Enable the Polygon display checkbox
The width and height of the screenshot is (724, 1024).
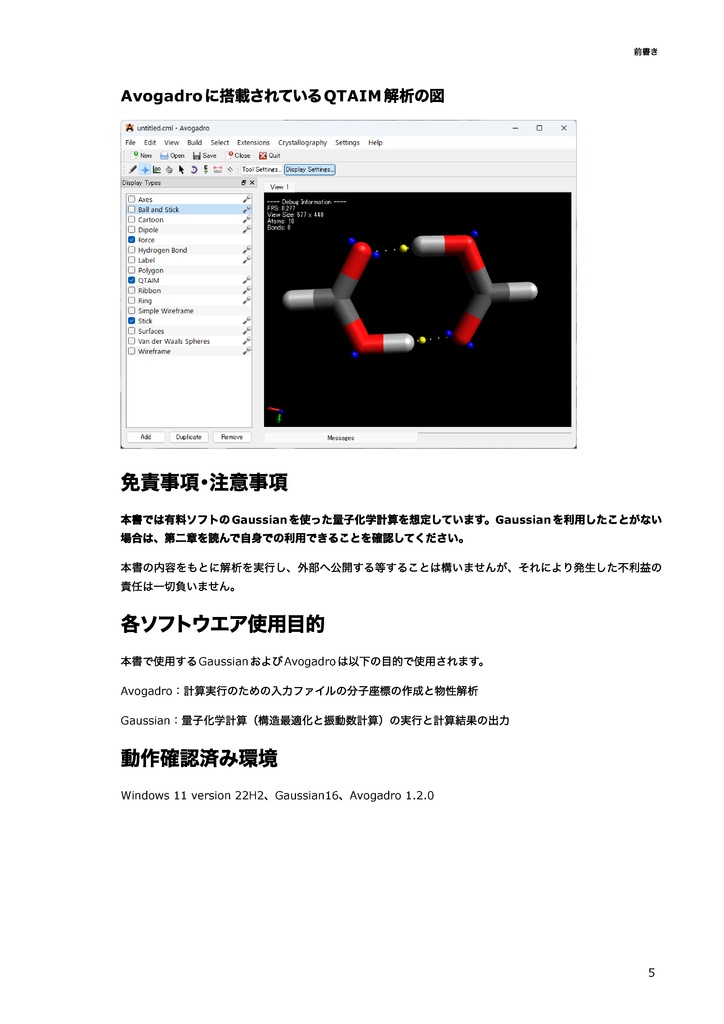(132, 270)
